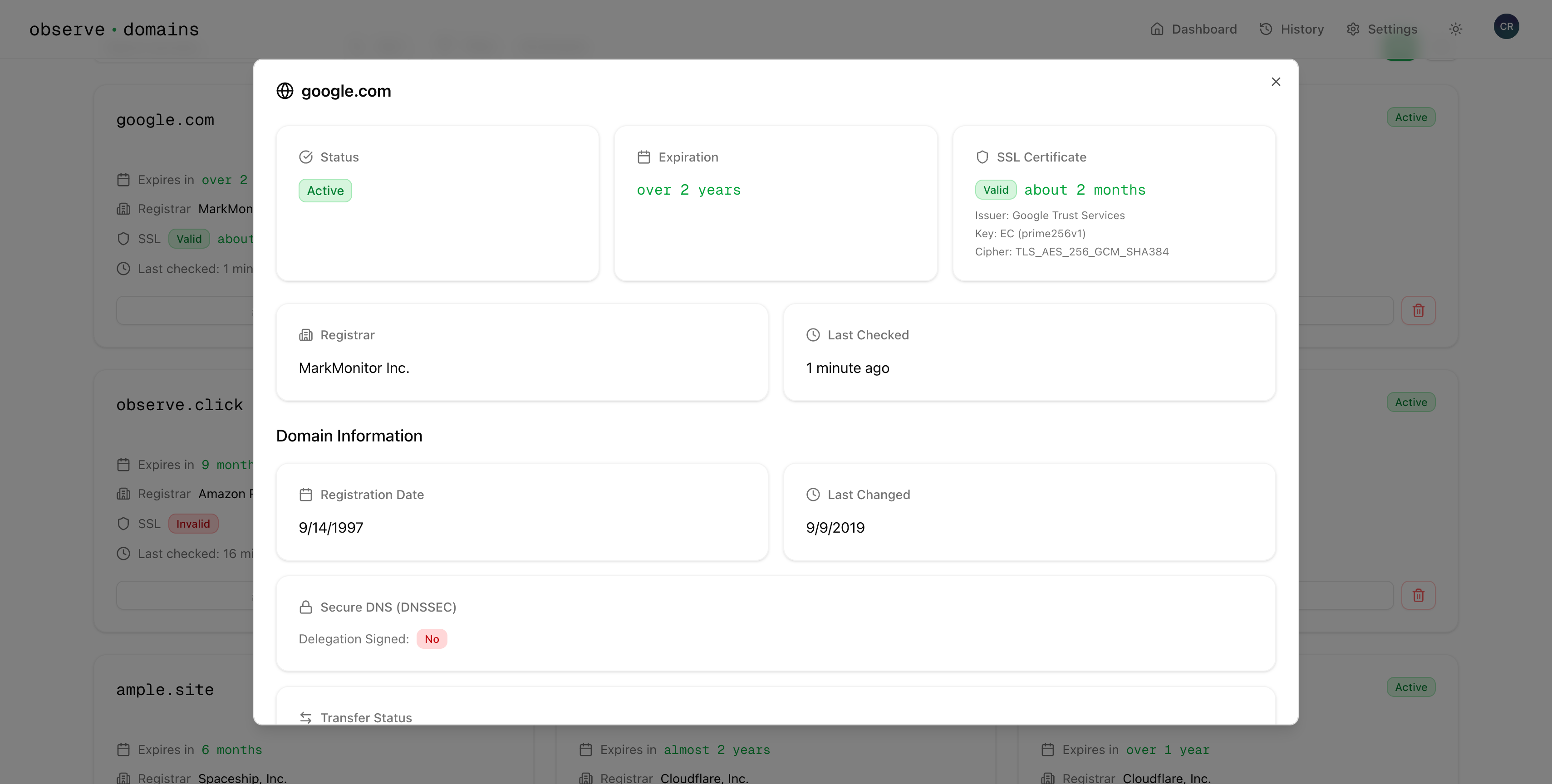This screenshot has height=784, width=1552.
Task: Click the Registrar building icon in dialog
Action: pyautogui.click(x=306, y=335)
